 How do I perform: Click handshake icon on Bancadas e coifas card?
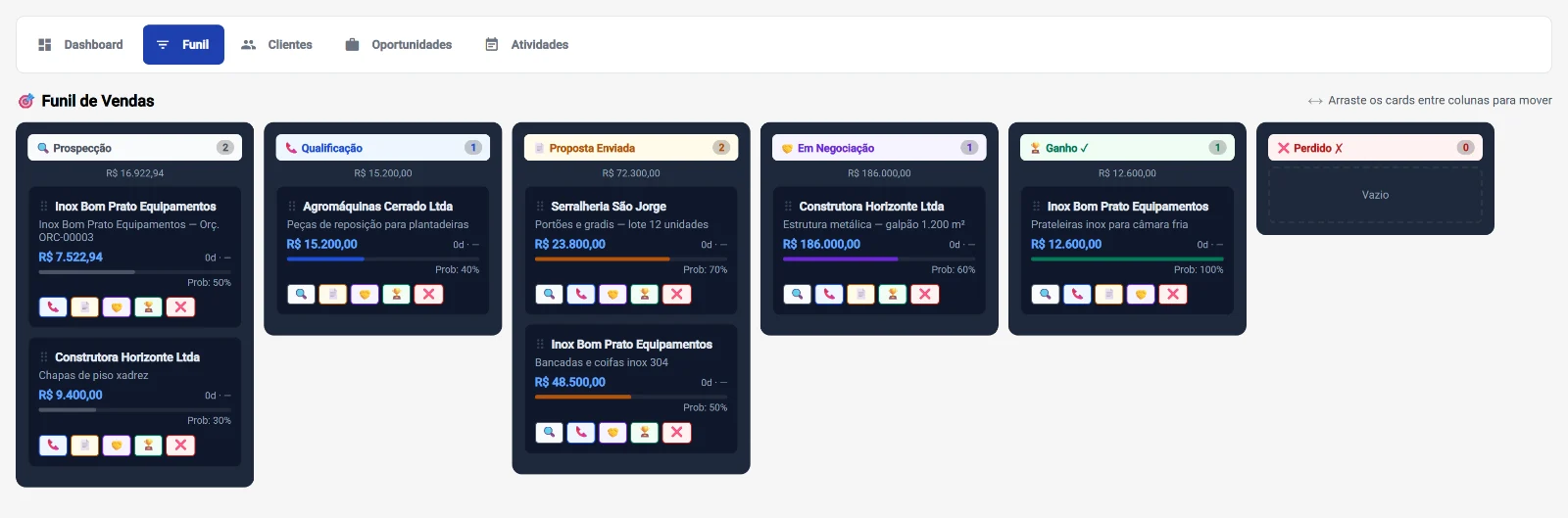(612, 432)
